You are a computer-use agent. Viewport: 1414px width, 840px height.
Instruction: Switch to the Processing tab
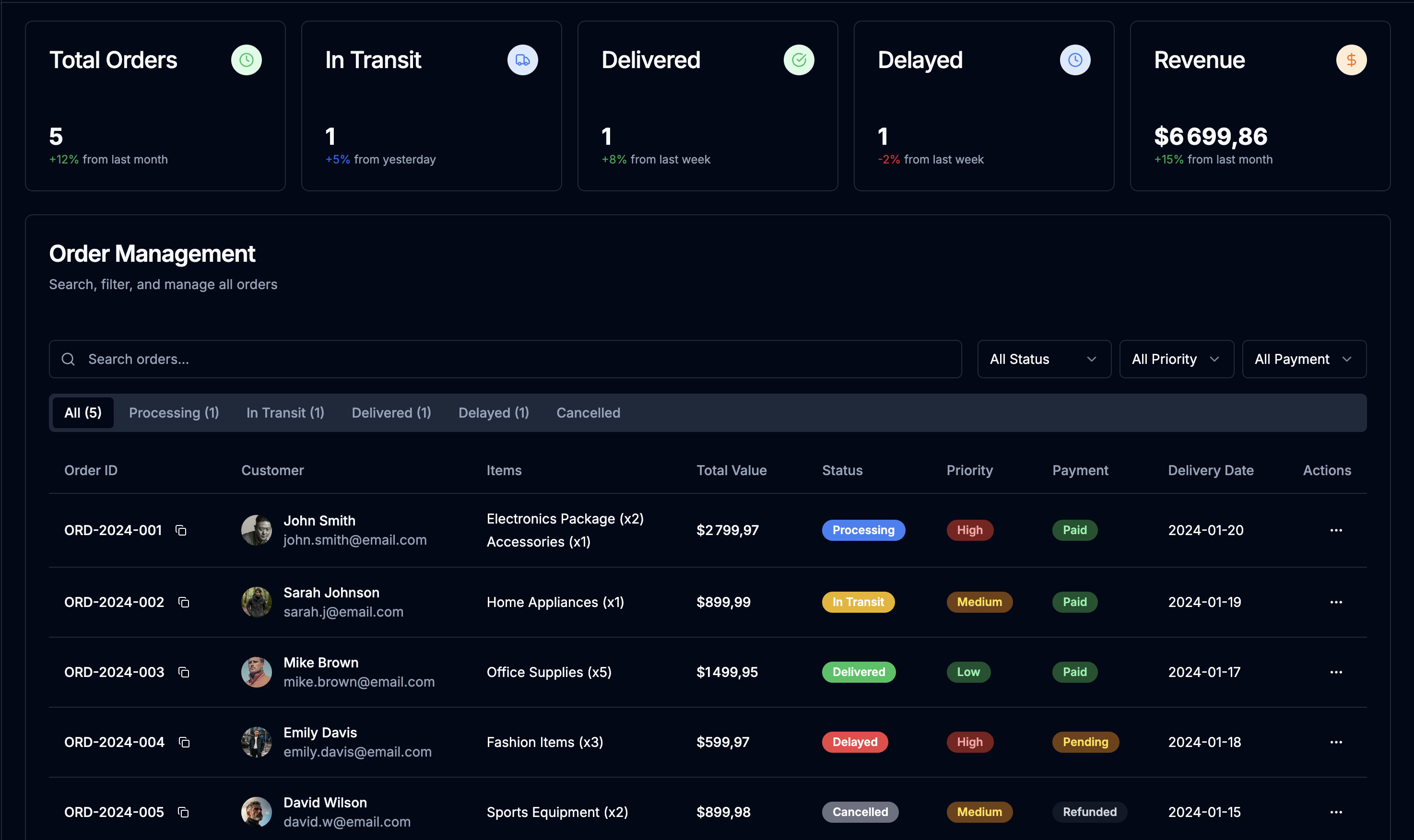pos(174,413)
